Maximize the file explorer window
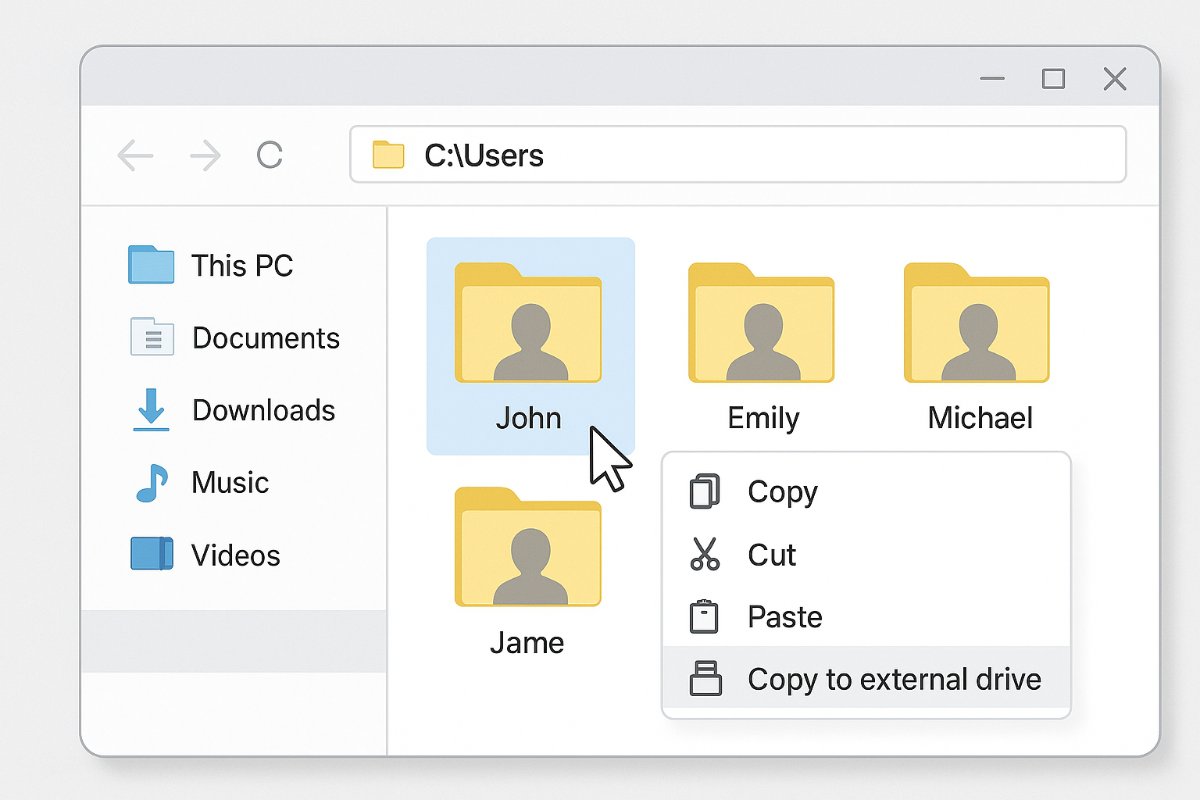1200x800 pixels. click(x=1053, y=79)
